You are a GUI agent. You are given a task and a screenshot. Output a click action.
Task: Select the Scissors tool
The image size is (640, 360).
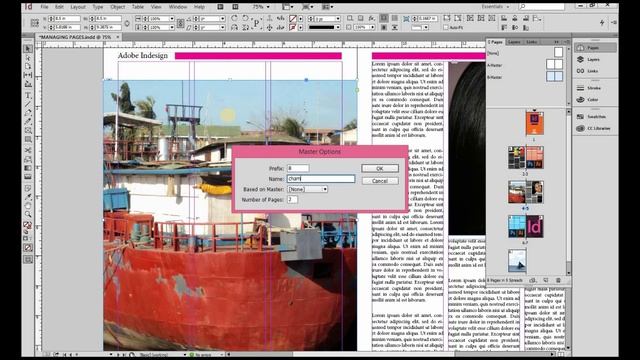28,150
